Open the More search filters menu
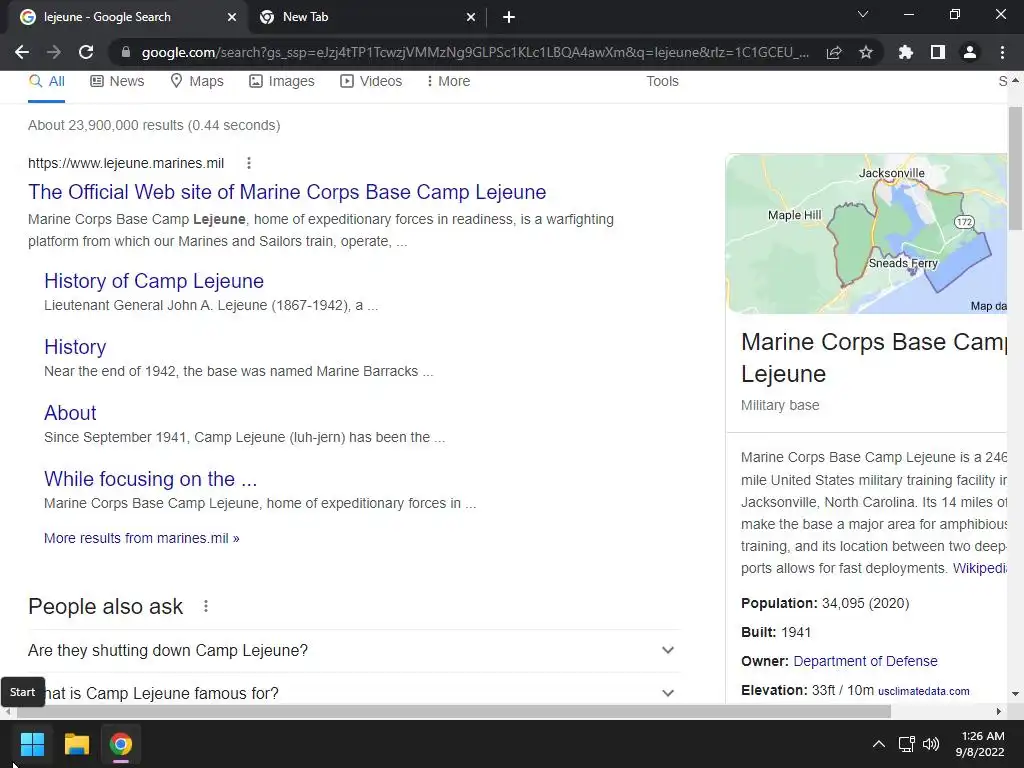Image resolution: width=1024 pixels, height=768 pixels. pos(448,82)
